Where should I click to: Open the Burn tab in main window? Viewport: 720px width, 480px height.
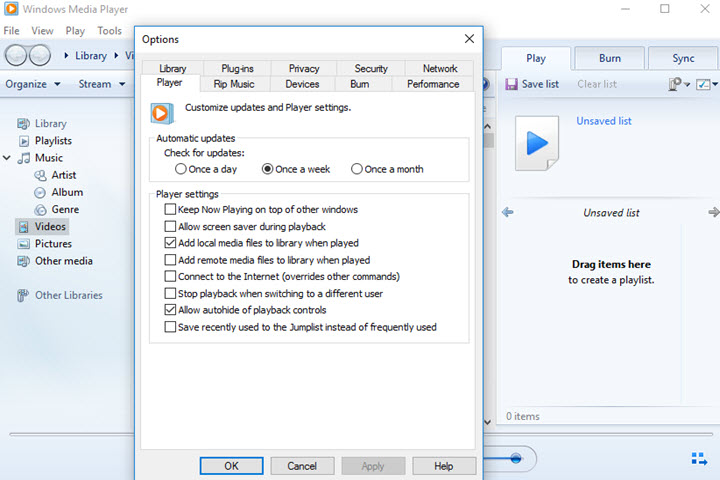click(610, 58)
